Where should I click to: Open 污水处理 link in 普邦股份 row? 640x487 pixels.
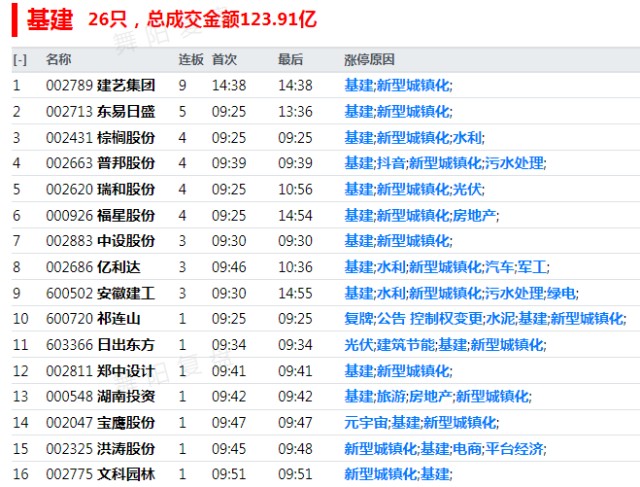click(x=514, y=163)
